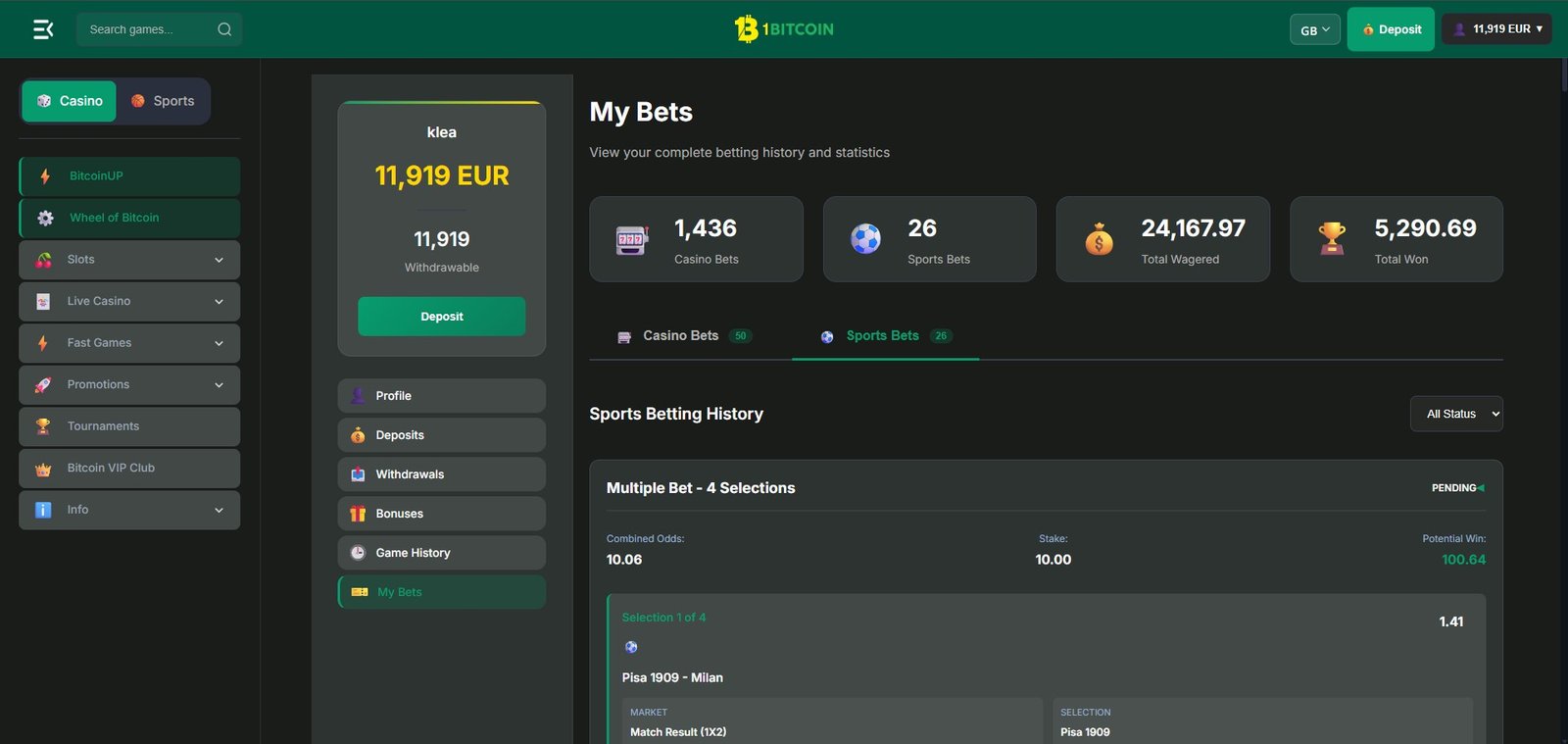The height and width of the screenshot is (744, 1568).
Task: Open Bitcoin VIP Club crown item
Action: pos(129,469)
